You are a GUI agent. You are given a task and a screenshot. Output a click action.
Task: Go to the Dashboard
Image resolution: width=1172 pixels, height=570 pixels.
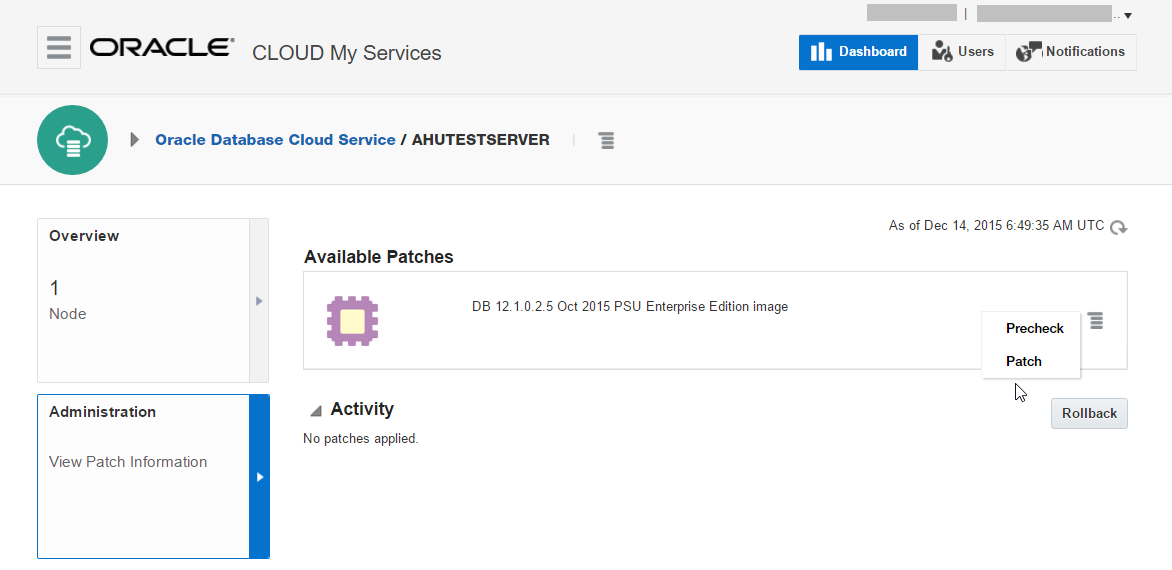(x=858, y=52)
